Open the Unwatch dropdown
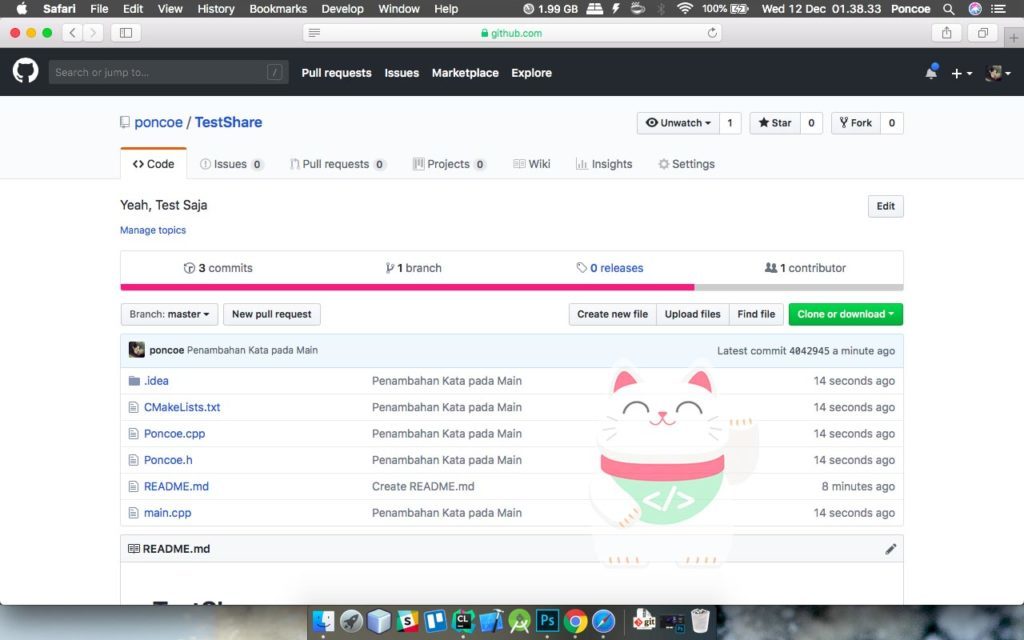1024x640 pixels. (x=678, y=123)
